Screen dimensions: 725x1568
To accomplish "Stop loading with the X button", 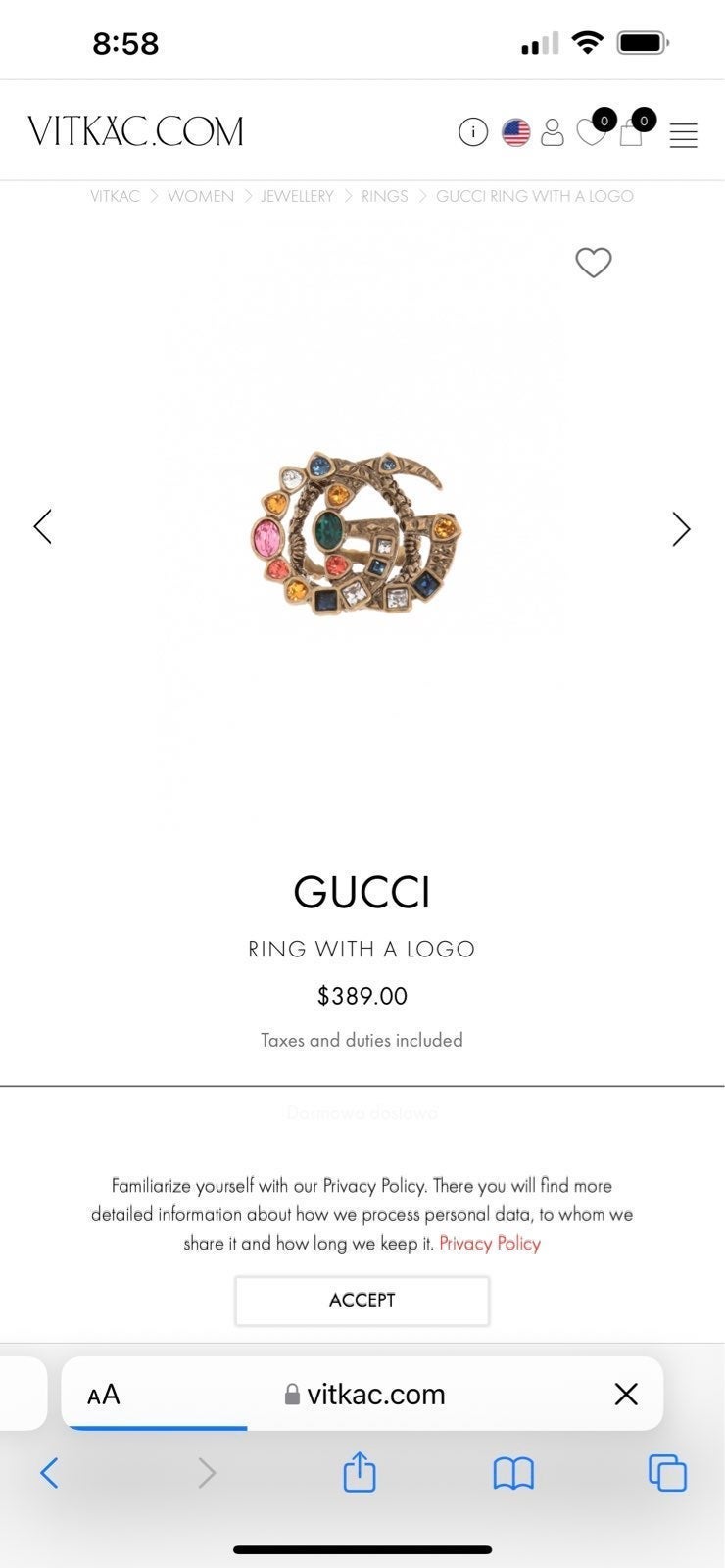I will click(x=626, y=1394).
